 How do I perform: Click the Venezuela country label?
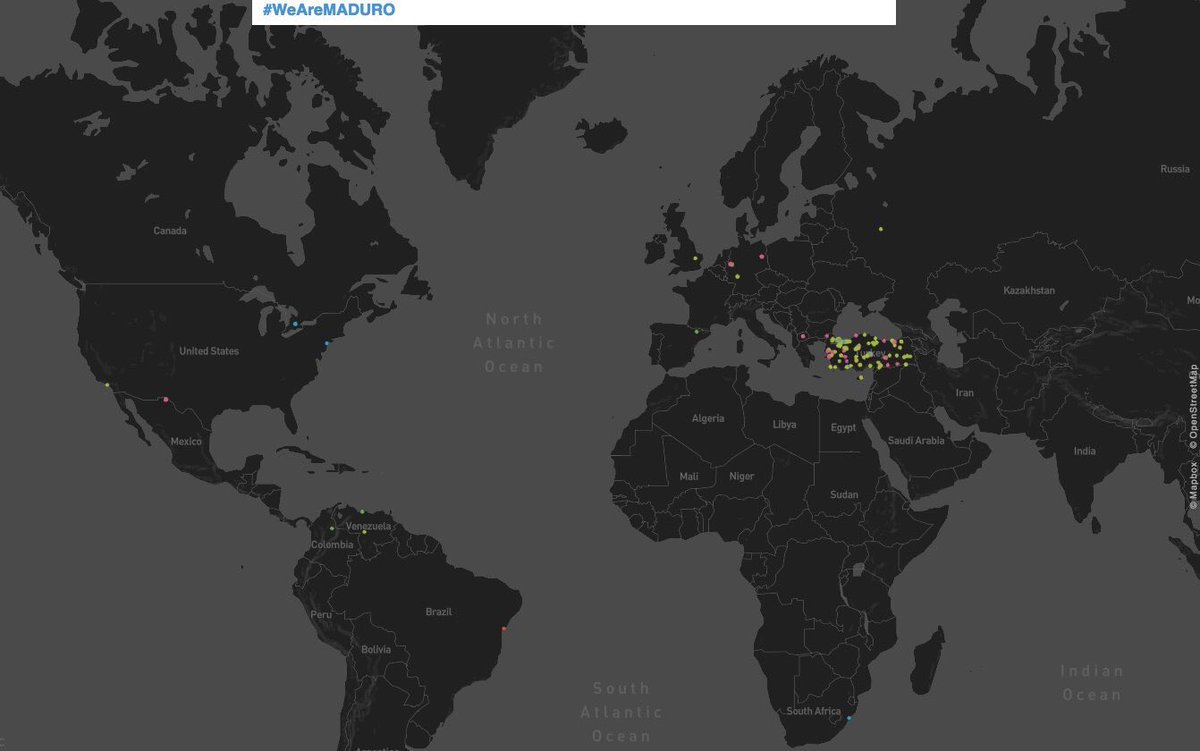[368, 526]
